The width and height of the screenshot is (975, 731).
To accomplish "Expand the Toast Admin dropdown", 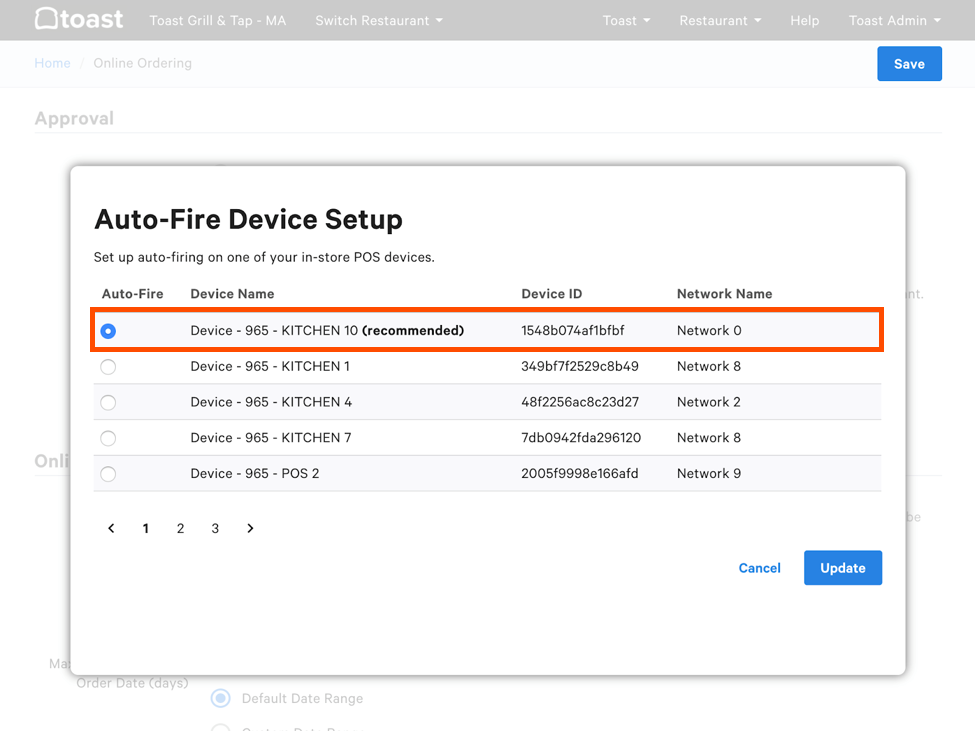I will (894, 20).
